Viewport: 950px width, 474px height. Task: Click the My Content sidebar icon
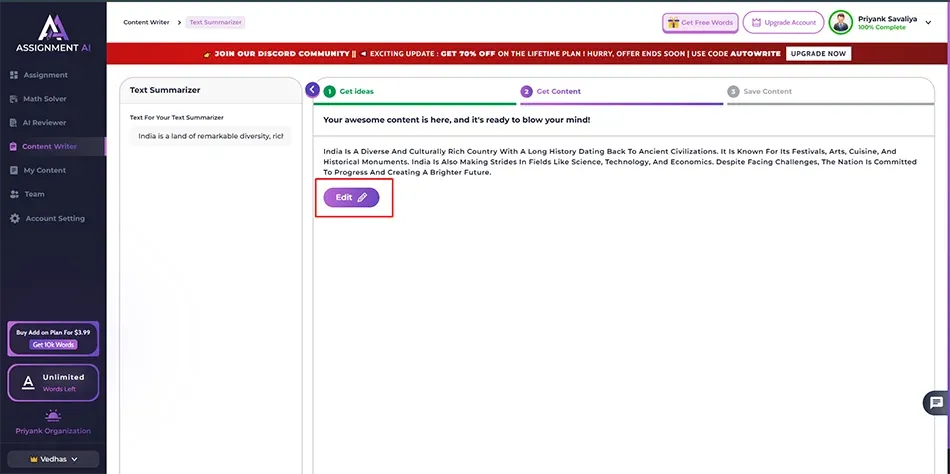point(14,170)
